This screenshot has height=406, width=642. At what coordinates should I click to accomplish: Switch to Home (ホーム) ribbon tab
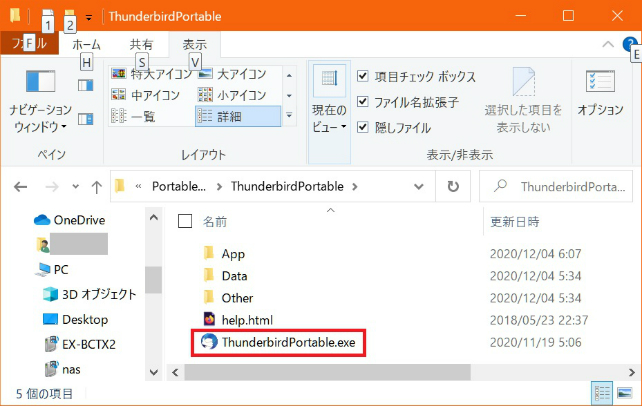click(86, 44)
